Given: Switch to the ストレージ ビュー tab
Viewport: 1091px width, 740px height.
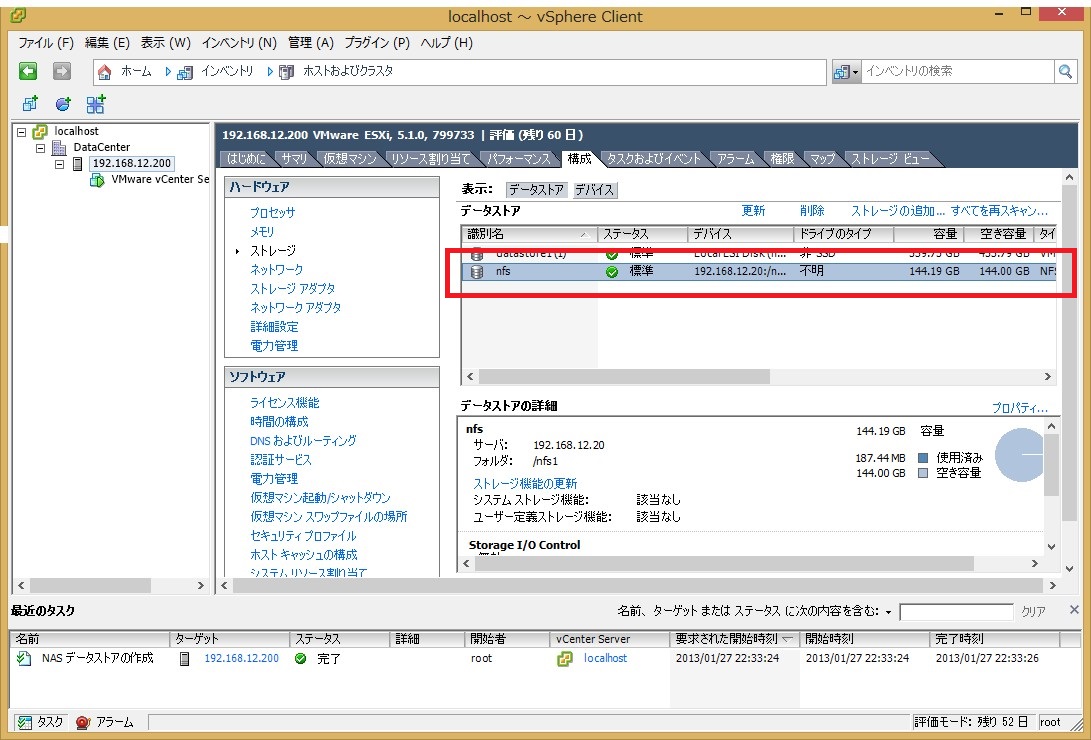Looking at the screenshot, I should (x=890, y=159).
